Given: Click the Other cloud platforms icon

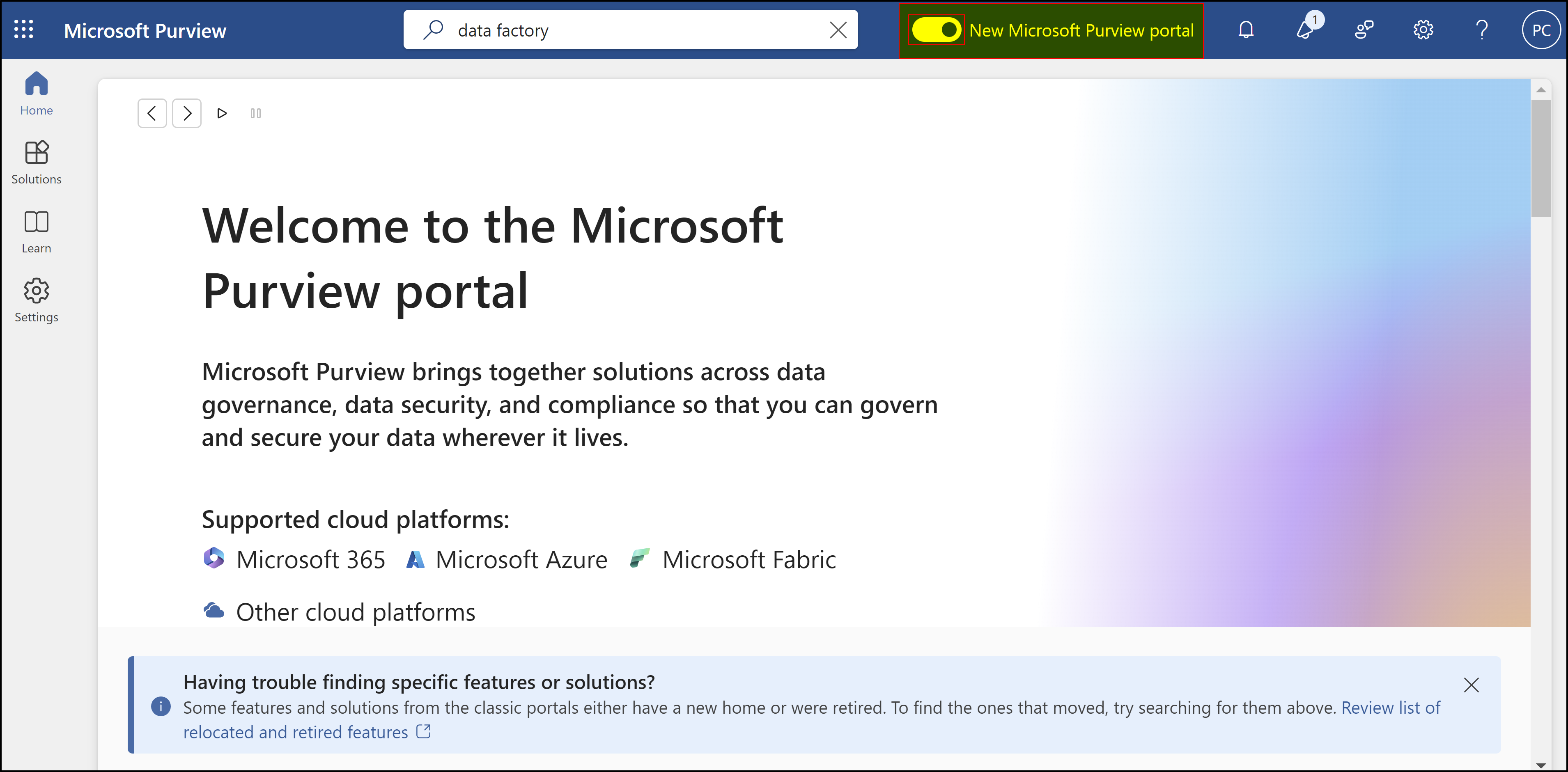Looking at the screenshot, I should pos(214,611).
